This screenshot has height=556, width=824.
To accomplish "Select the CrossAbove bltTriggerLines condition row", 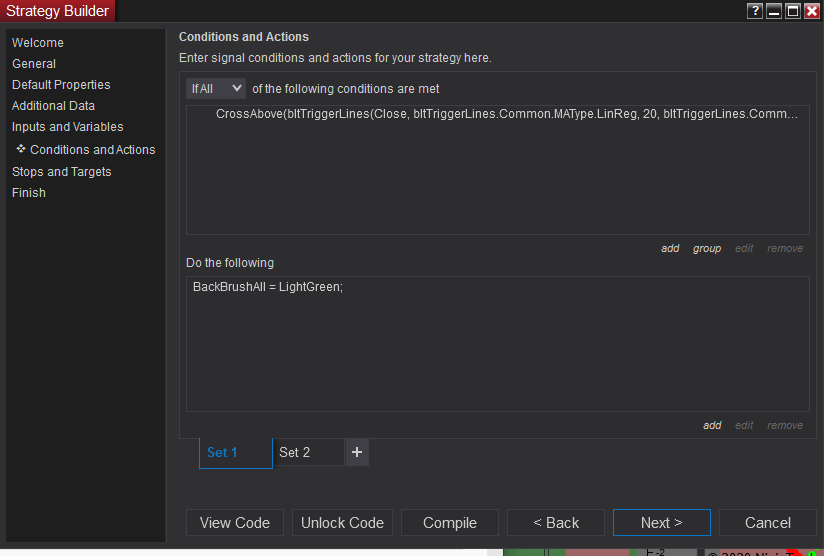I will pos(507,114).
